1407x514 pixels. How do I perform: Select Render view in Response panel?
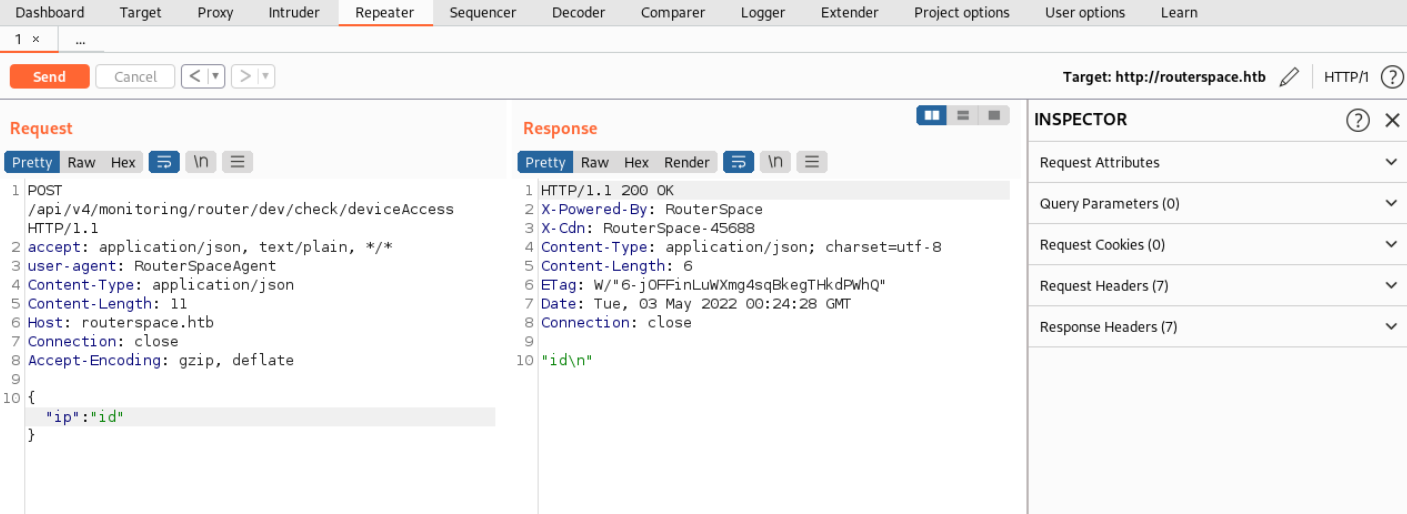coord(687,162)
